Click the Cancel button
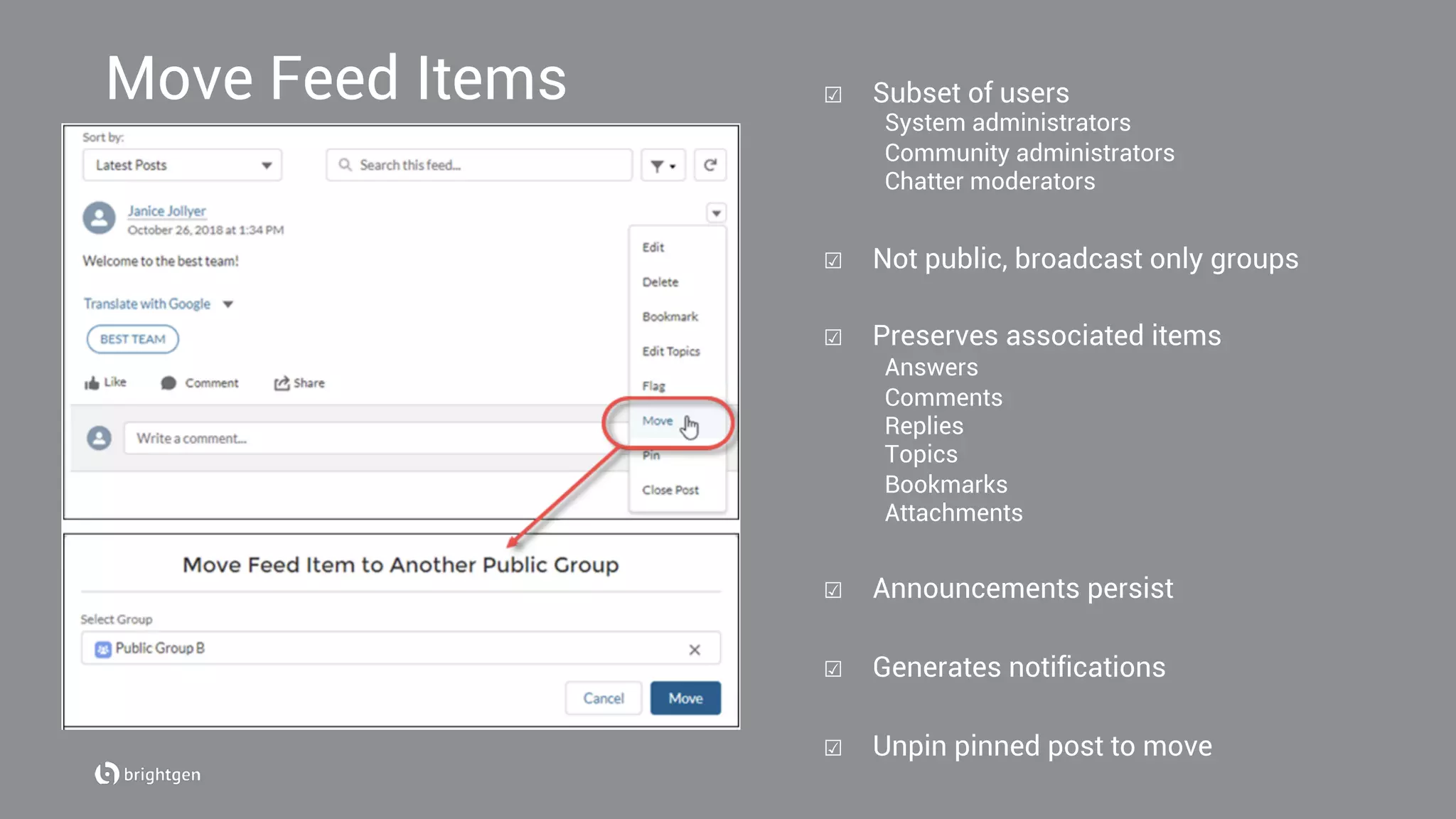 pos(604,698)
